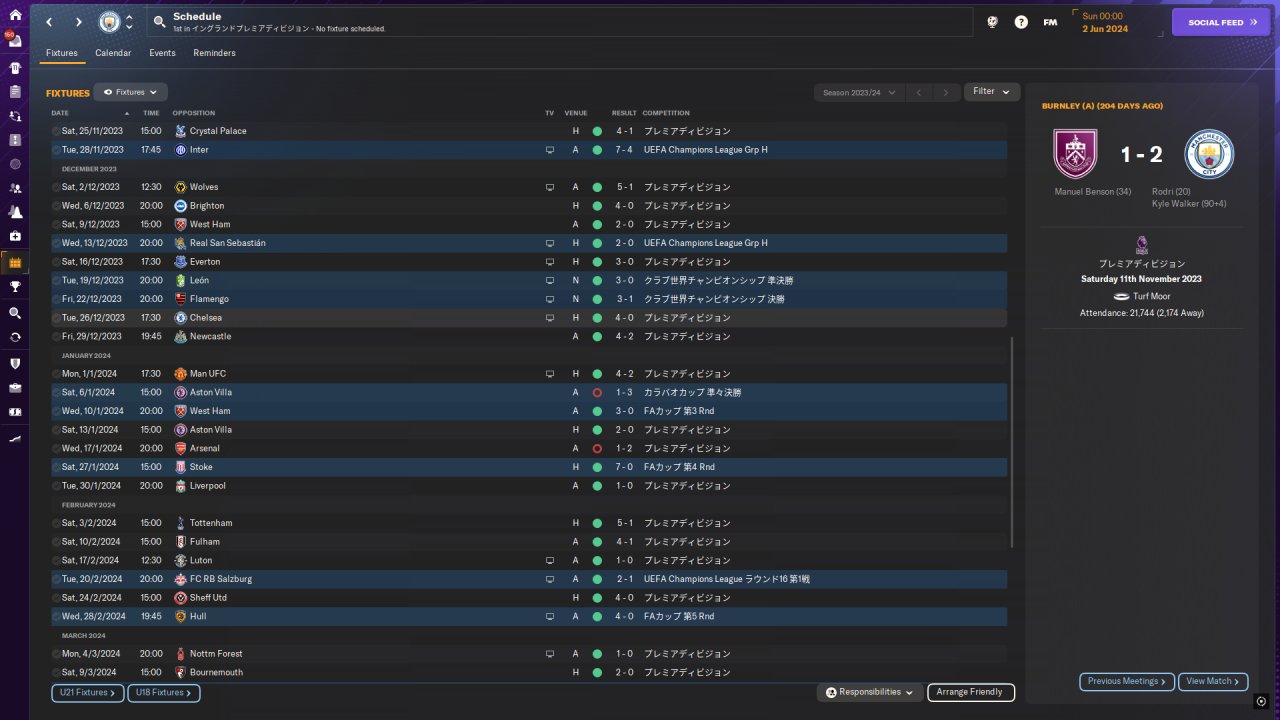The height and width of the screenshot is (720, 1280).
Task: Open the Competitions trophy icon in sidebar
Action: pyautogui.click(x=14, y=287)
